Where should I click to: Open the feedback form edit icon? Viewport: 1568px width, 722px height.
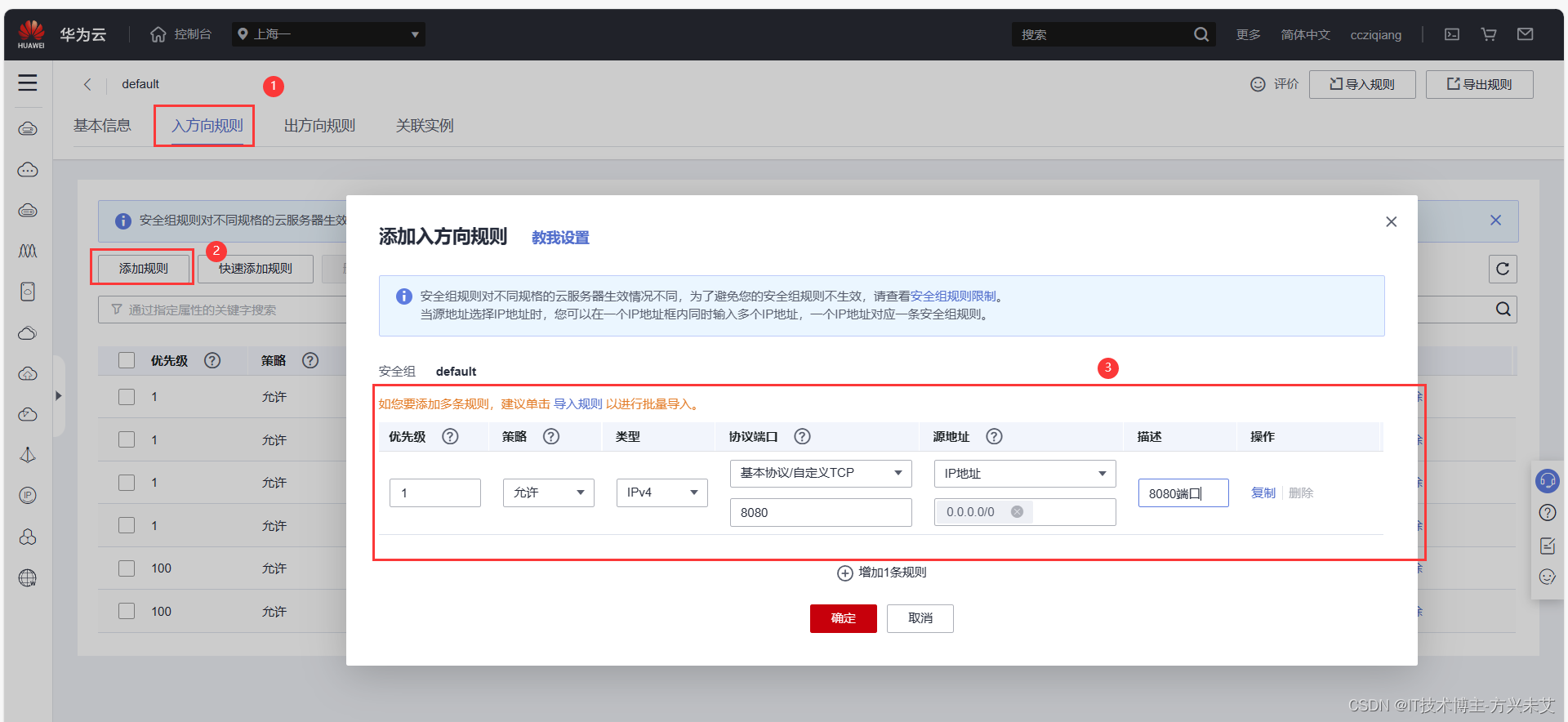pyautogui.click(x=1548, y=546)
